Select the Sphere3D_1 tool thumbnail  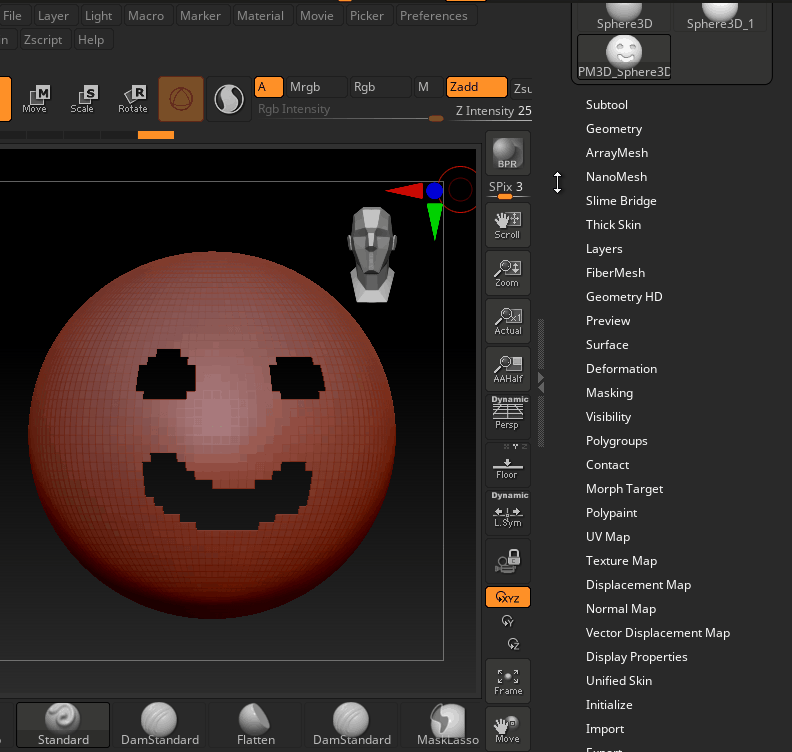click(720, 16)
